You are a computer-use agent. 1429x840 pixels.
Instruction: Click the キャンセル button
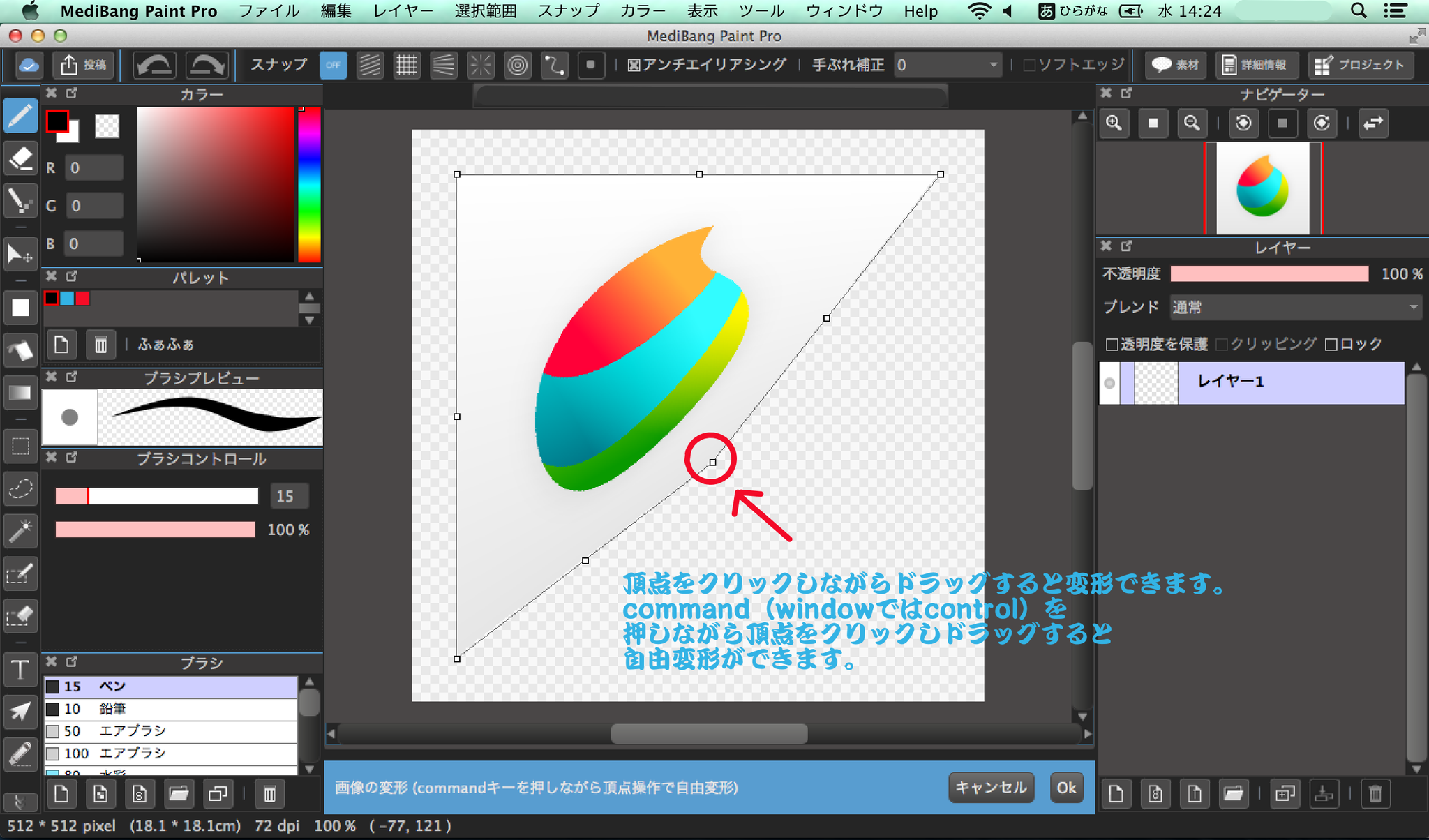pos(990,788)
